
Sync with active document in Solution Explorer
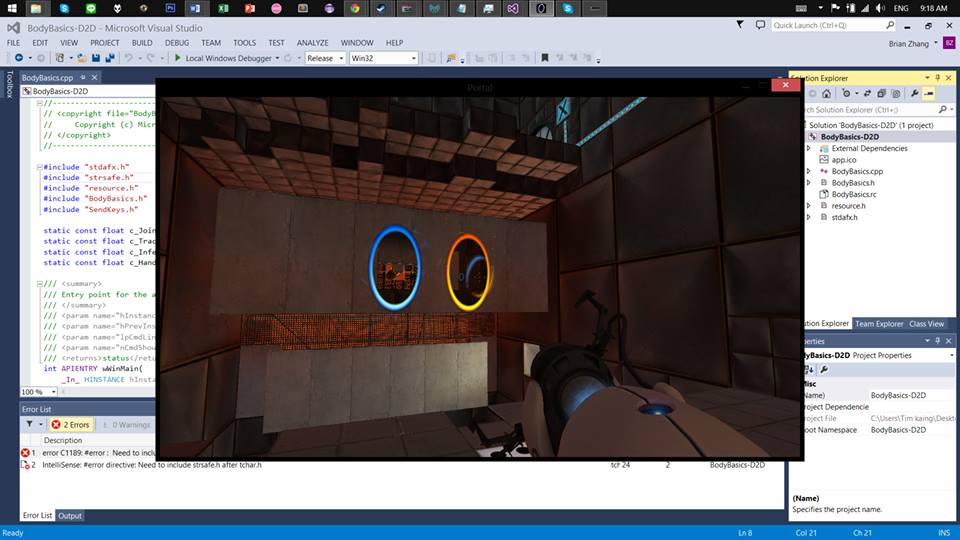pyautogui.click(x=867, y=94)
